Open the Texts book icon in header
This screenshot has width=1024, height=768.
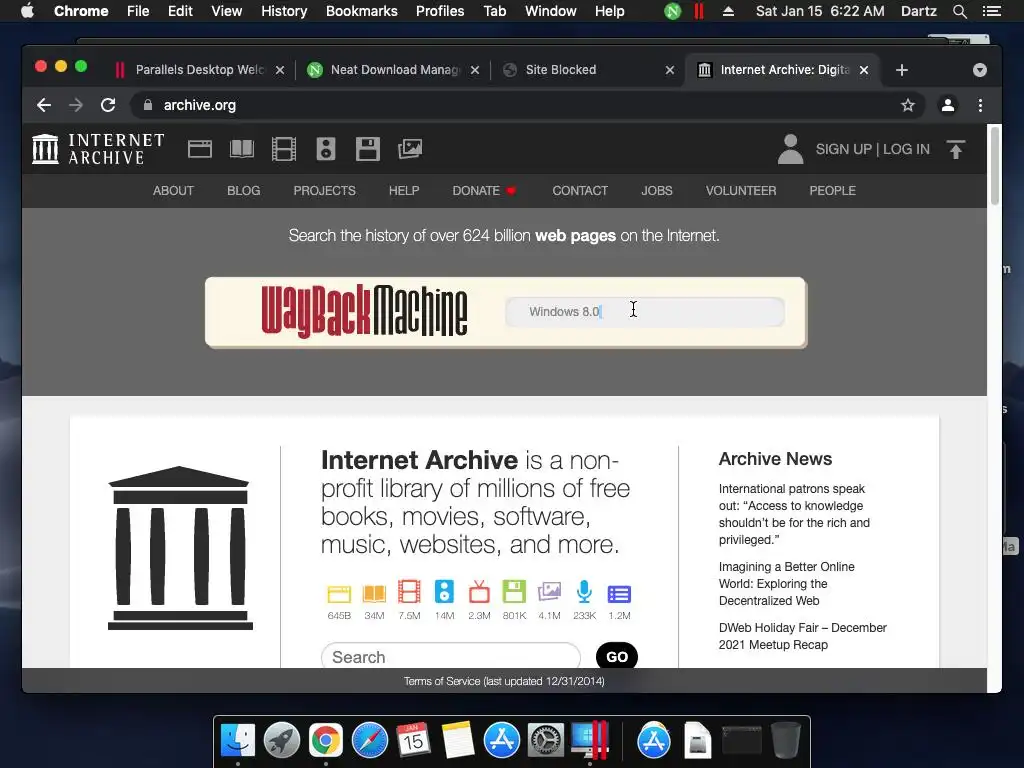tap(242, 149)
